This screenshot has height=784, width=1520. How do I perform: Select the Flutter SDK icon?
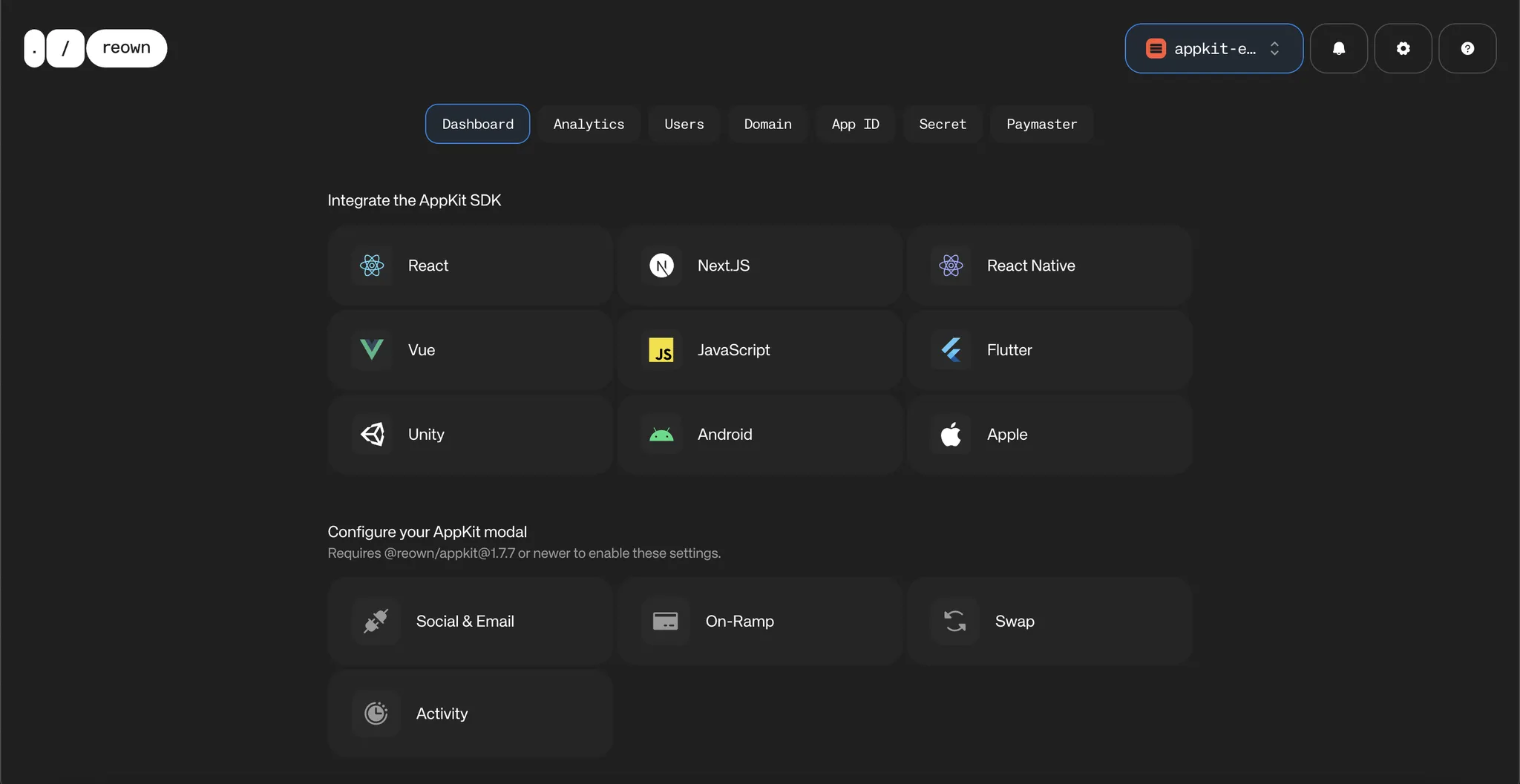(x=951, y=349)
